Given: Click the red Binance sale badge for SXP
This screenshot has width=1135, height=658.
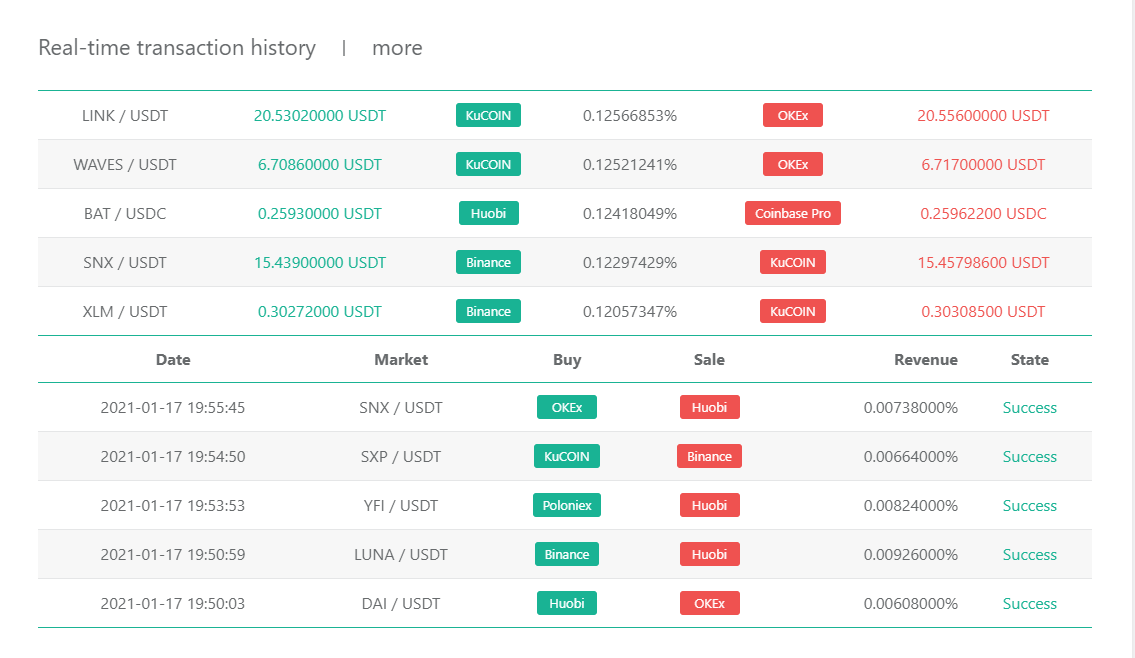Looking at the screenshot, I should (x=709, y=456).
